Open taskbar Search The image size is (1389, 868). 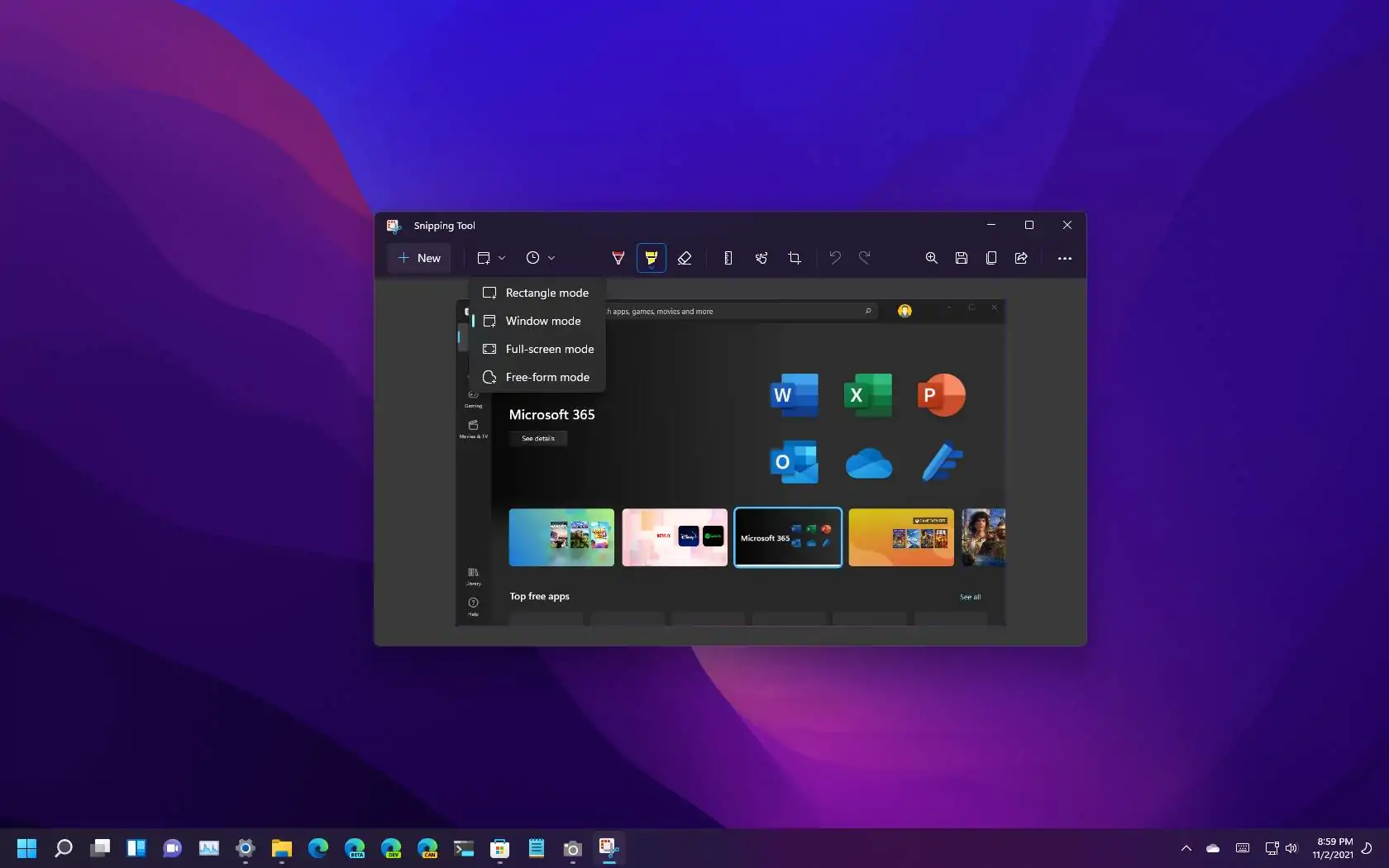64,848
